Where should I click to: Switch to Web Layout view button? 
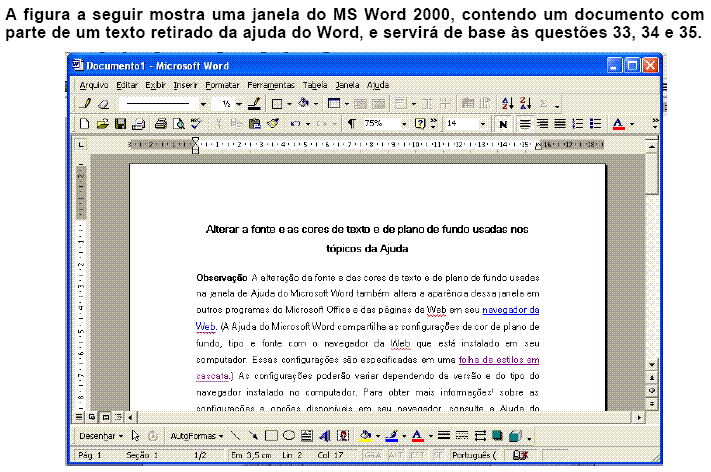coord(92,417)
